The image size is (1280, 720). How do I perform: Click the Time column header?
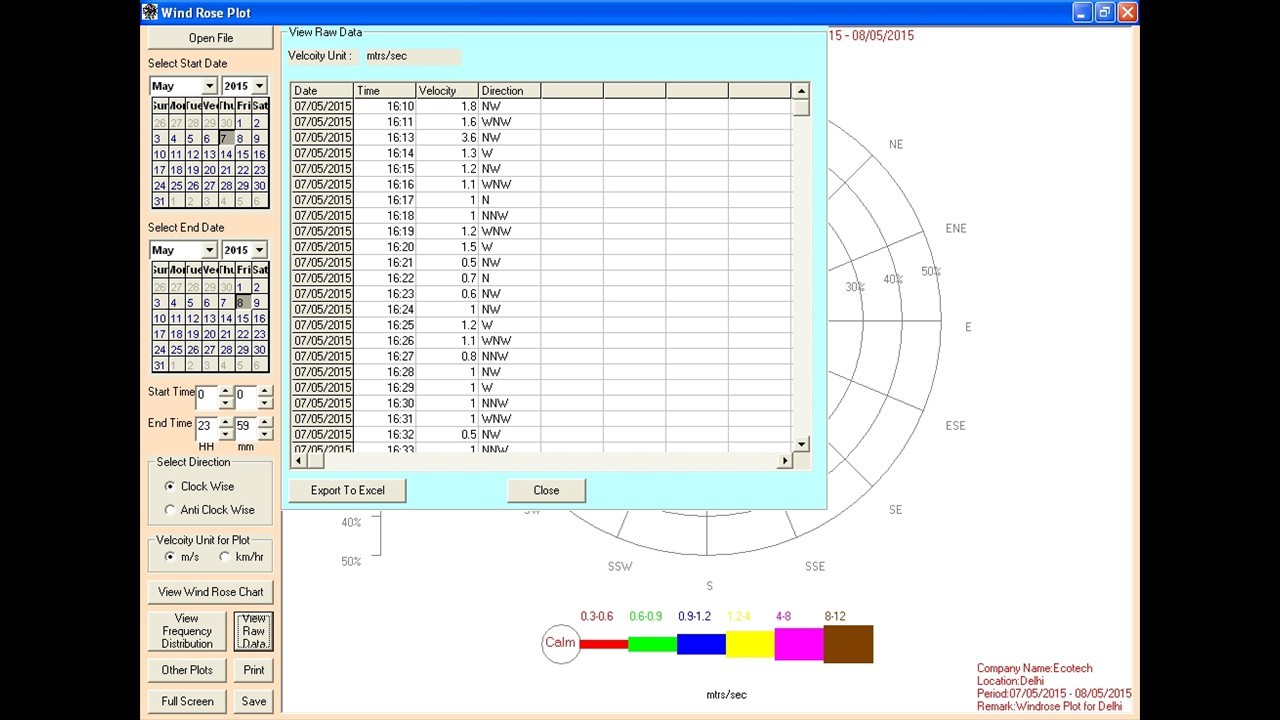pos(385,90)
